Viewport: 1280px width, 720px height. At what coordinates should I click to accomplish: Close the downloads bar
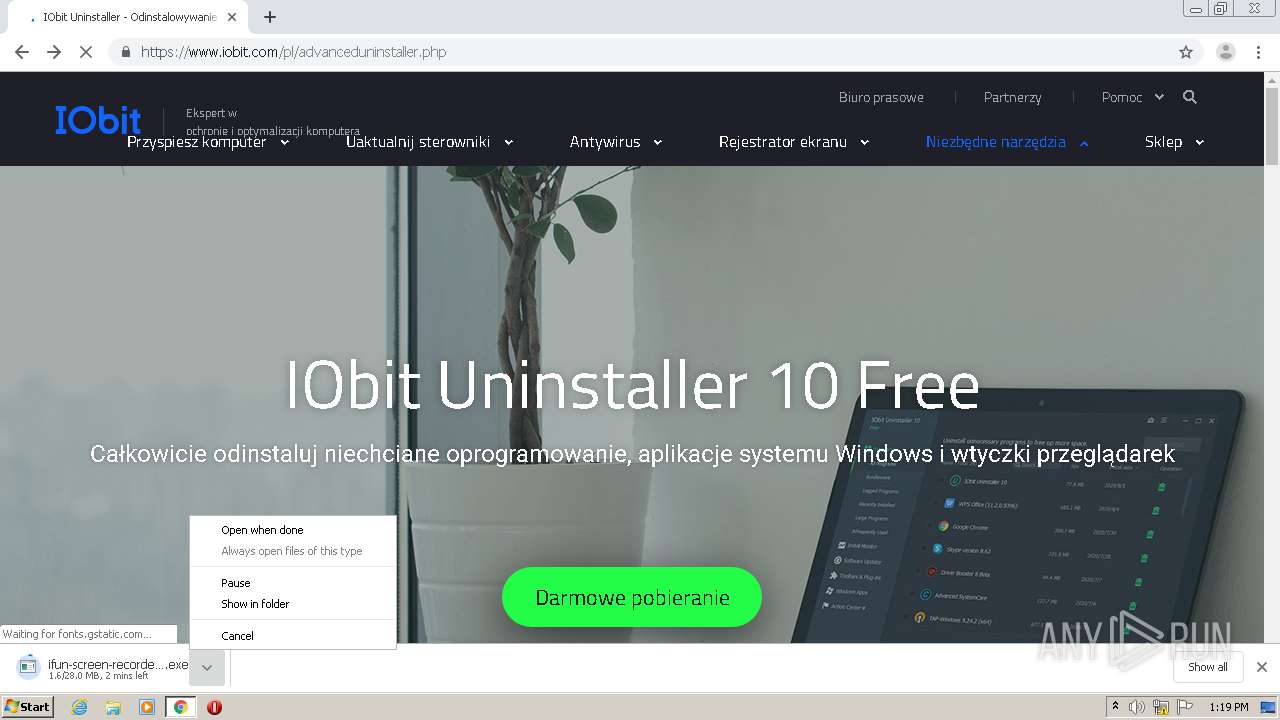tap(1262, 667)
